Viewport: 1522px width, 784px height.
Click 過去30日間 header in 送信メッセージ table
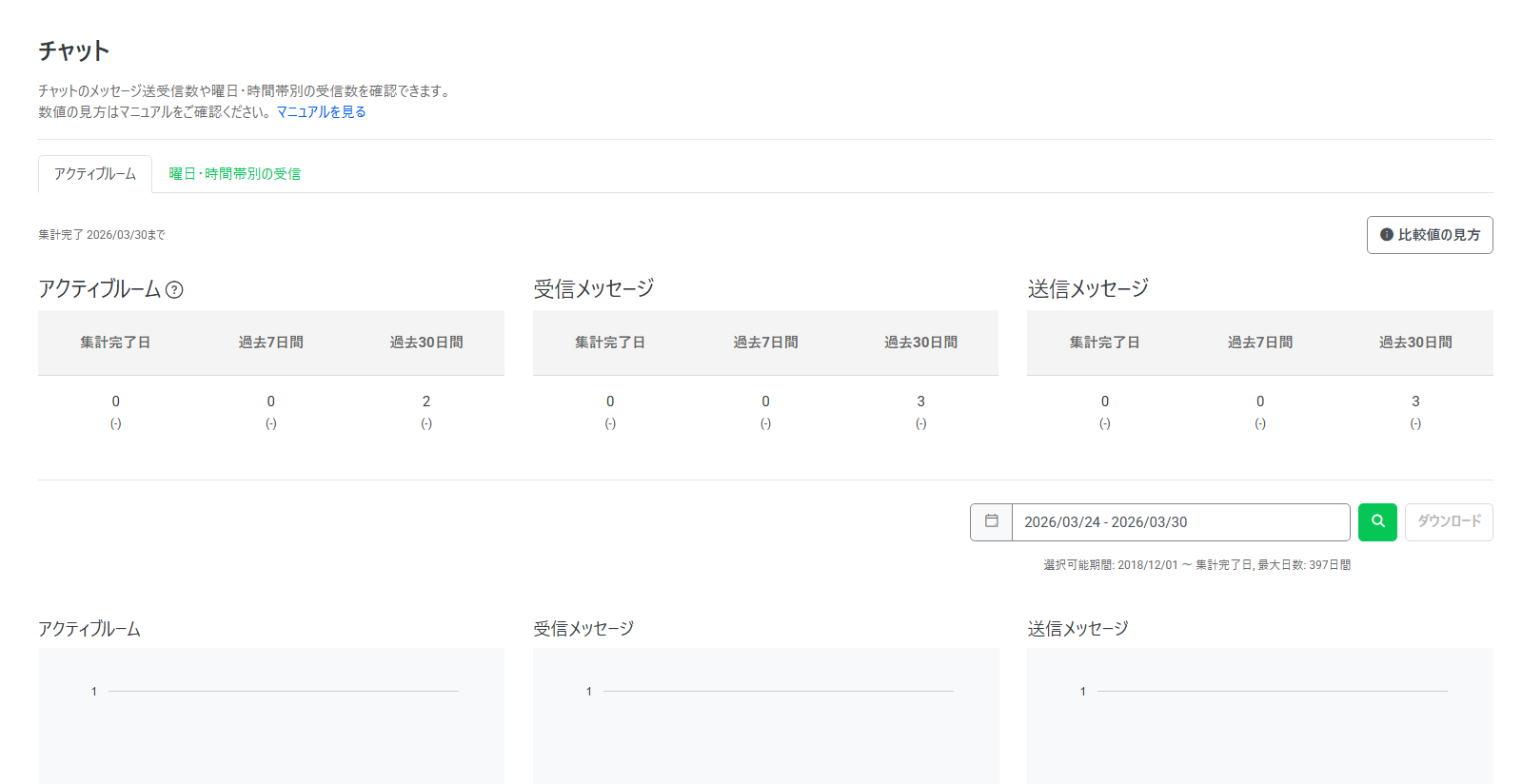point(1414,343)
